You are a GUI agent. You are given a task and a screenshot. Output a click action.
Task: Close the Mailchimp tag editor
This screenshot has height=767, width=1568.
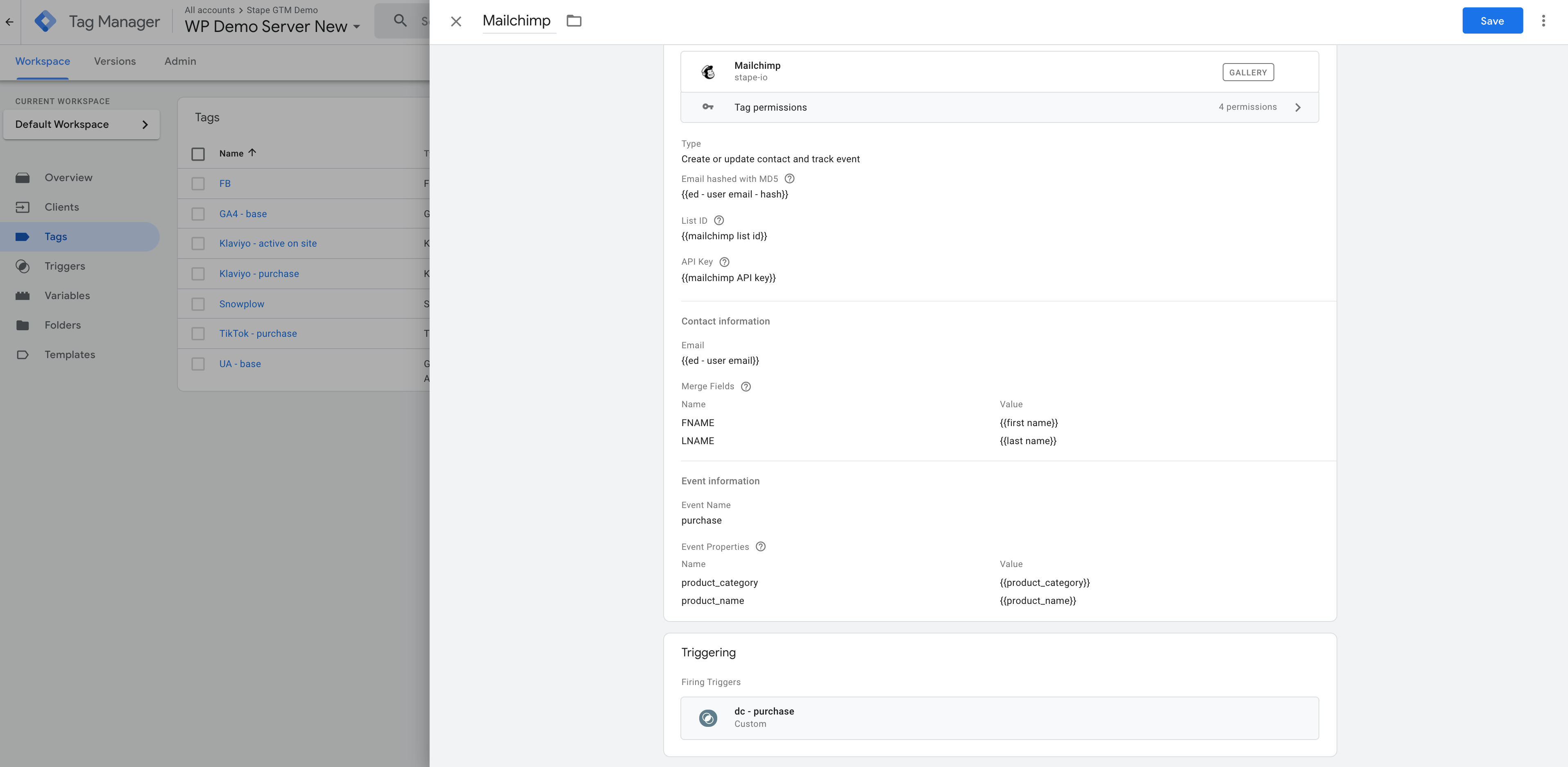456,21
